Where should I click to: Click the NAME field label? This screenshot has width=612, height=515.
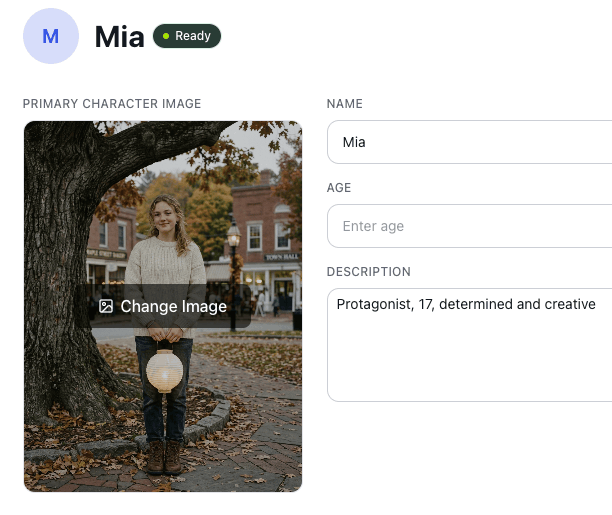point(345,104)
